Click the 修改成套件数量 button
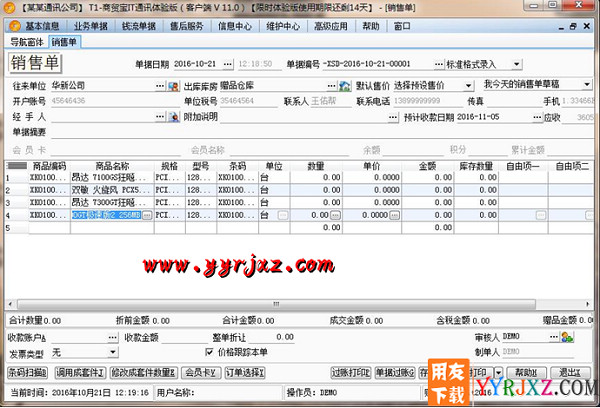The width and height of the screenshot is (600, 408). click(x=144, y=372)
